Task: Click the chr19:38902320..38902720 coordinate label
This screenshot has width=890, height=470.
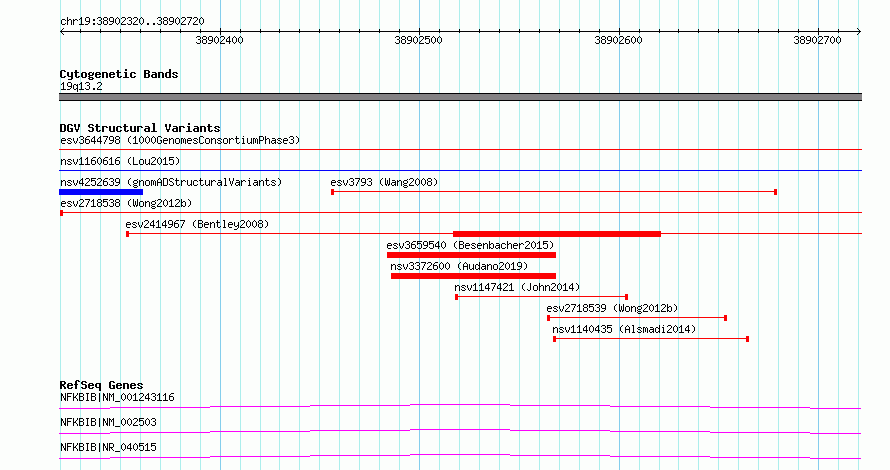Action: 132,21
